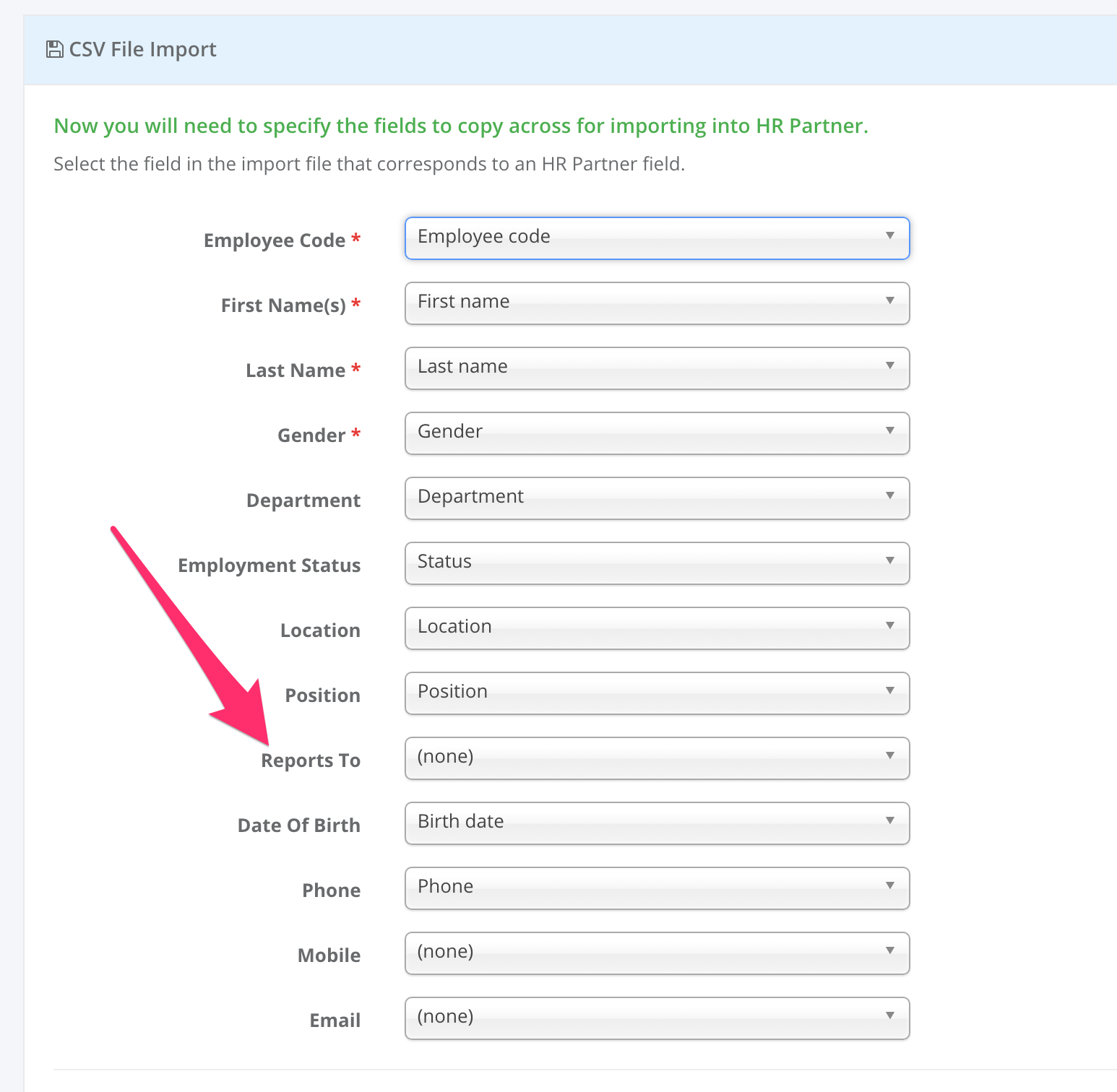Open the Employee Code field dropdown
1117x1092 pixels.
pyautogui.click(x=657, y=238)
